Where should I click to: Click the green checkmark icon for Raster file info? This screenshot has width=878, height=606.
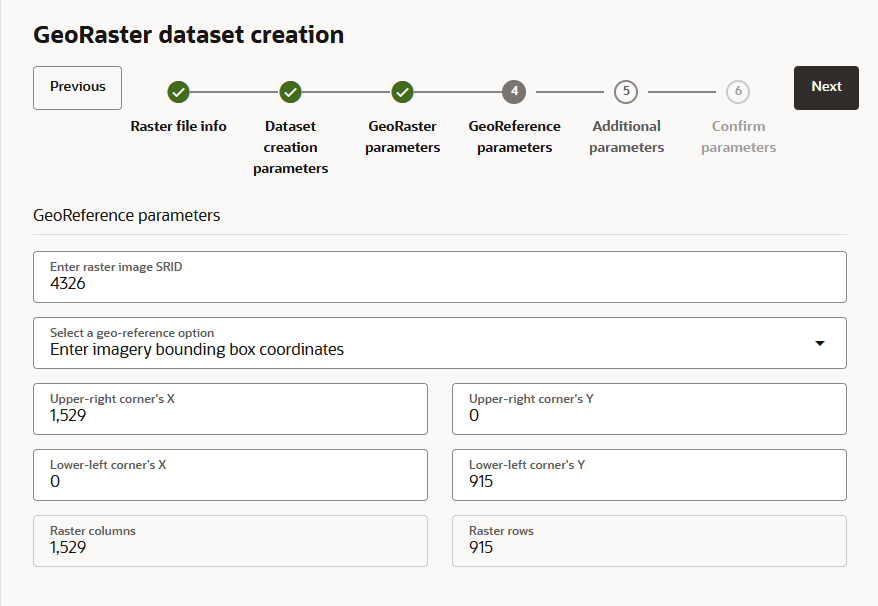[x=178, y=91]
